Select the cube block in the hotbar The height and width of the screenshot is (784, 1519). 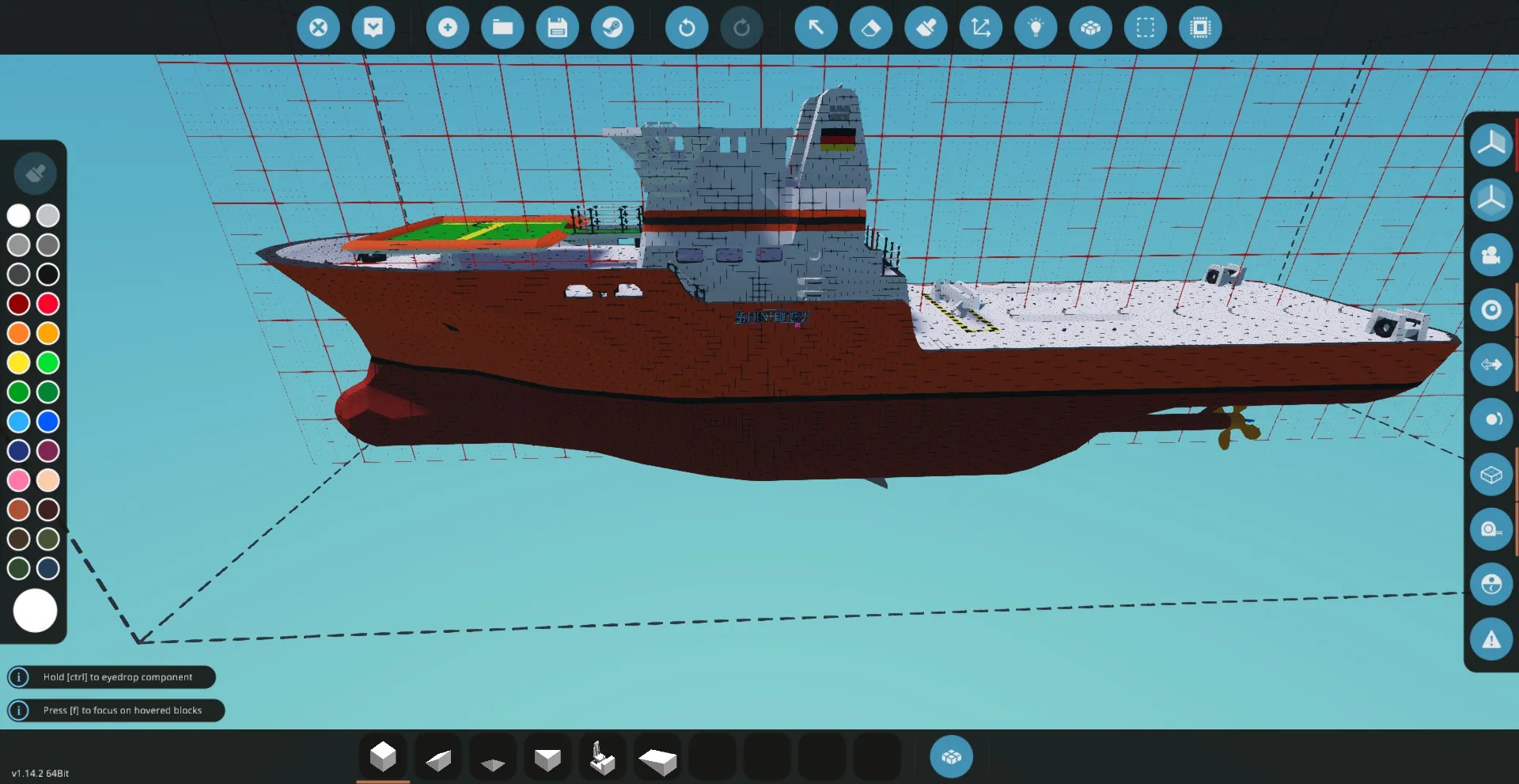pos(383,757)
